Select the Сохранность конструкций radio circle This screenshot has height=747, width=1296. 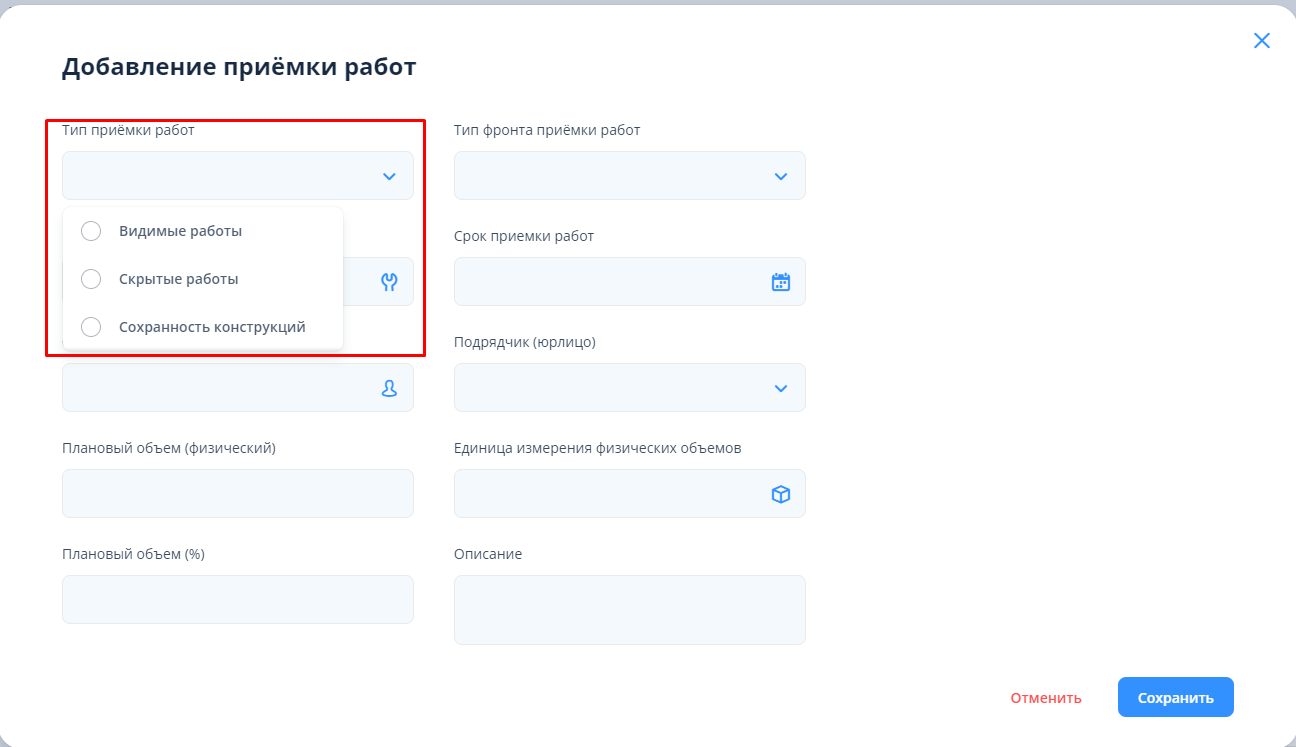point(91,327)
